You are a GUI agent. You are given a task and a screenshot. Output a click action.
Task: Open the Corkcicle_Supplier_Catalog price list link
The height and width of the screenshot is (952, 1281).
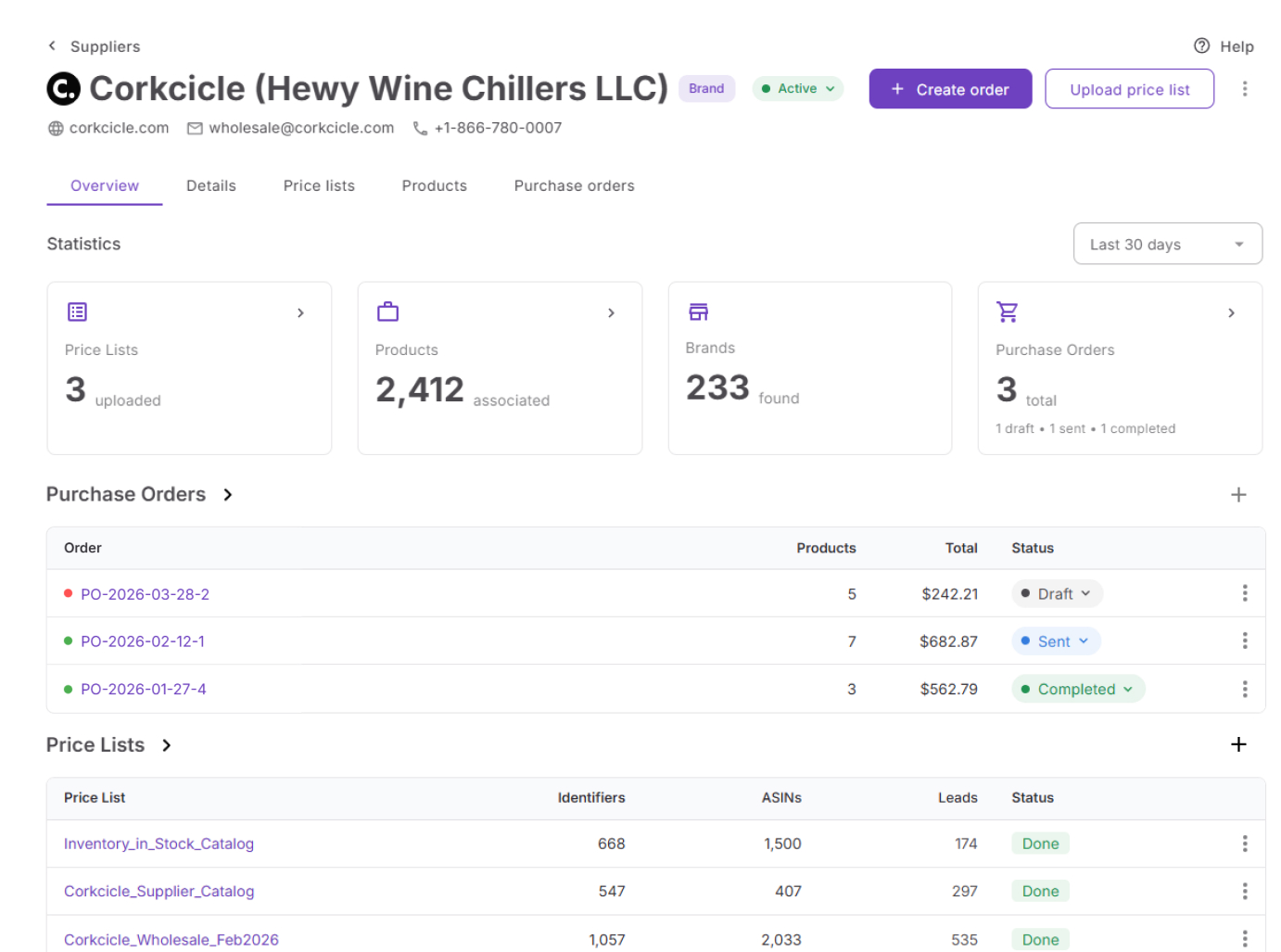point(159,891)
